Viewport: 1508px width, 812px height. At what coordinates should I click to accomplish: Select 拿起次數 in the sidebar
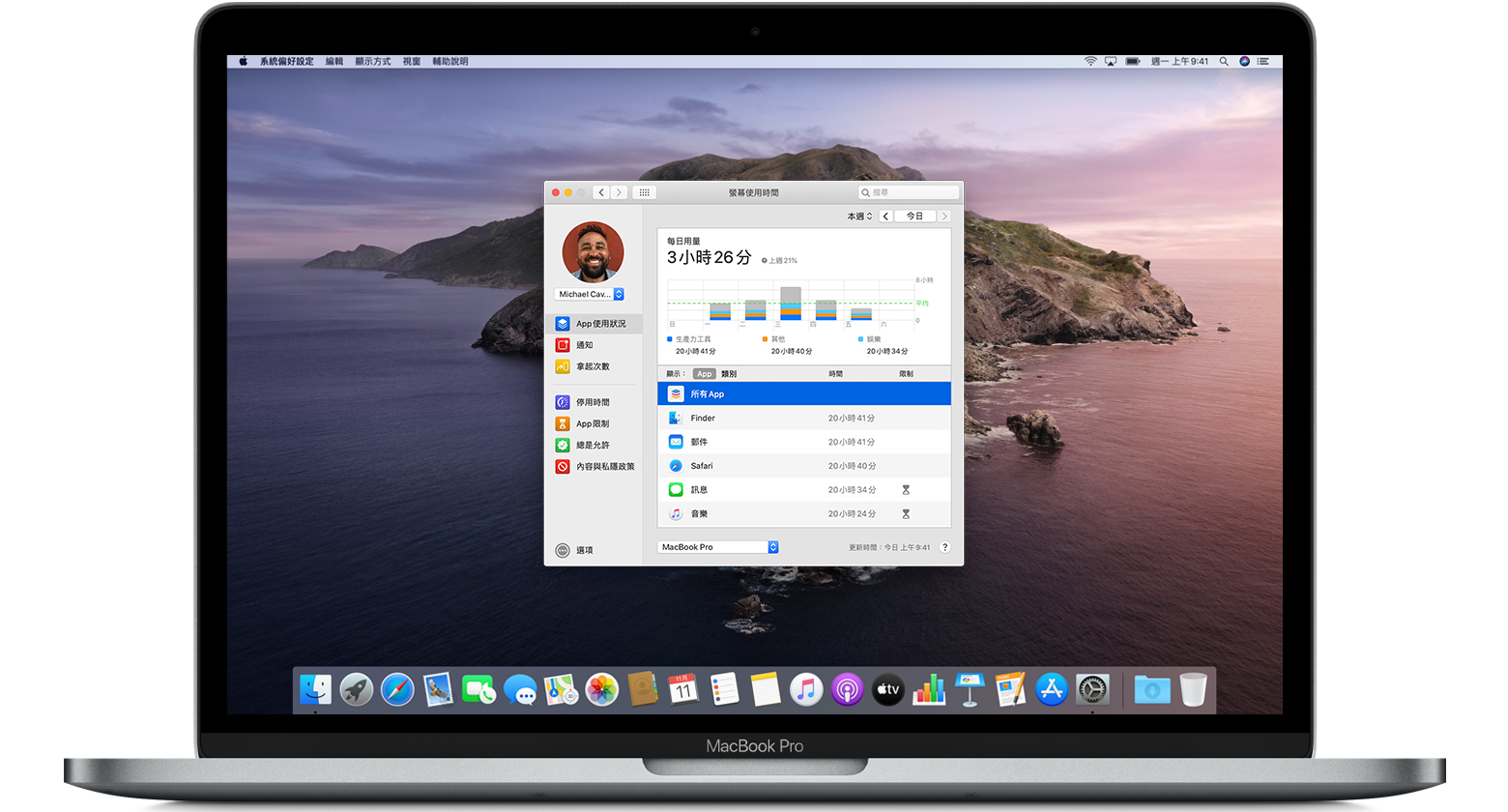coord(594,366)
